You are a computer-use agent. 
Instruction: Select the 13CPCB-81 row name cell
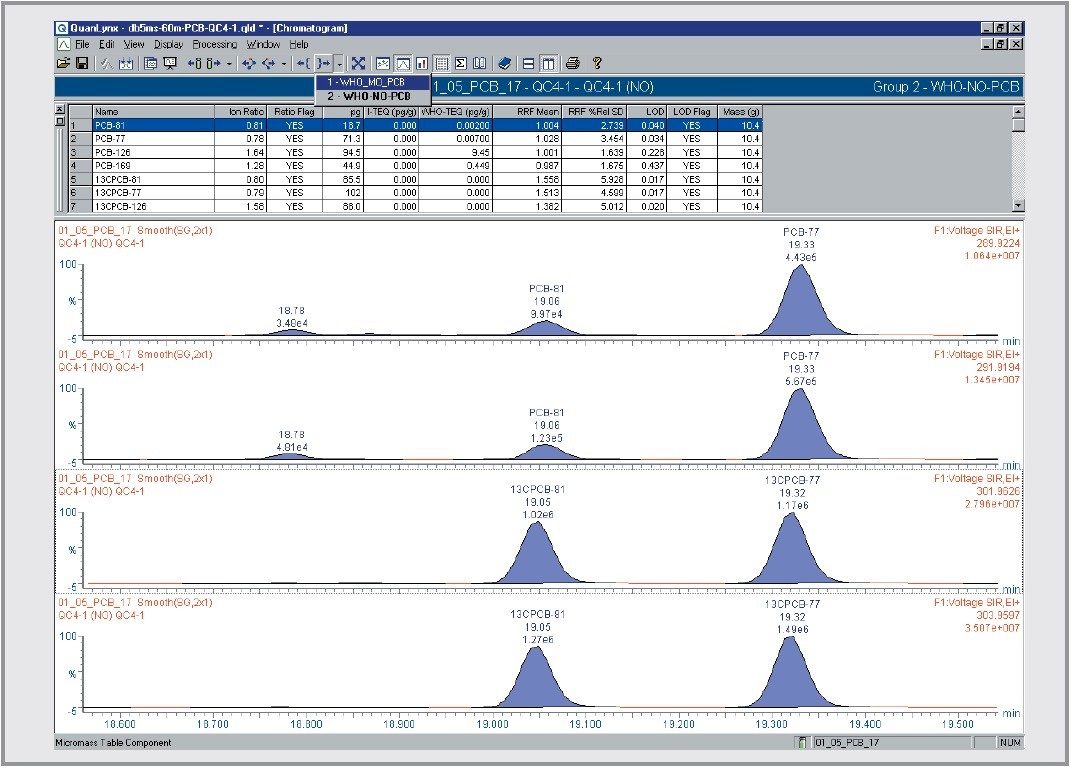click(153, 179)
